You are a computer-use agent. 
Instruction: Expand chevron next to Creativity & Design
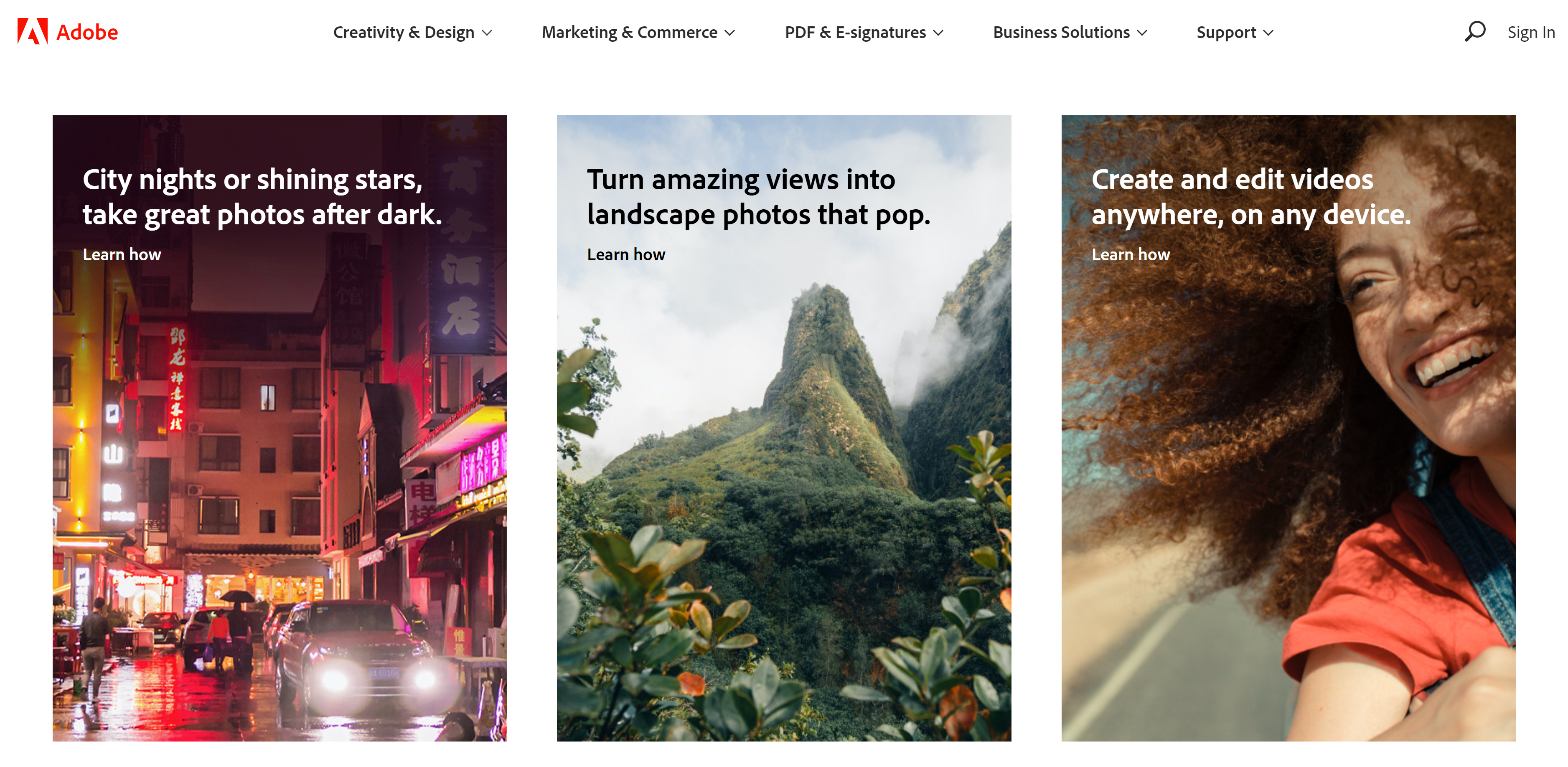(487, 33)
